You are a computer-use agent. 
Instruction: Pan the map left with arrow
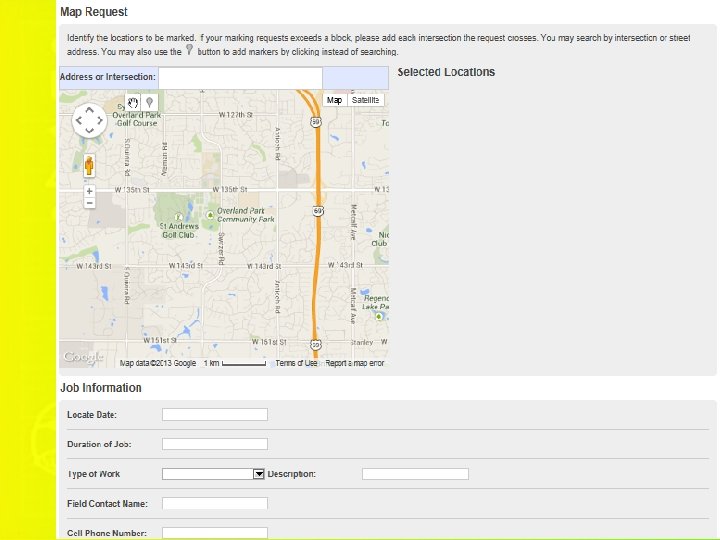(x=79, y=120)
